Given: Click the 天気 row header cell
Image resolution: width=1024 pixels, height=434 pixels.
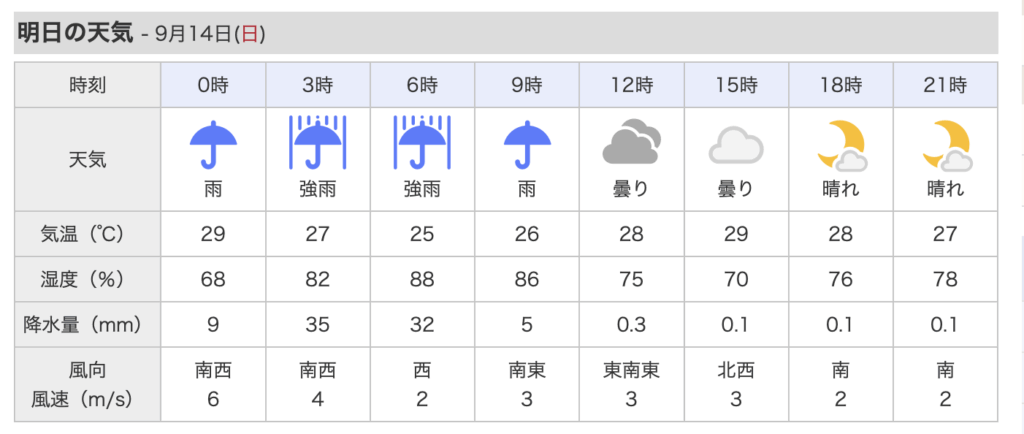Looking at the screenshot, I should (88, 159).
